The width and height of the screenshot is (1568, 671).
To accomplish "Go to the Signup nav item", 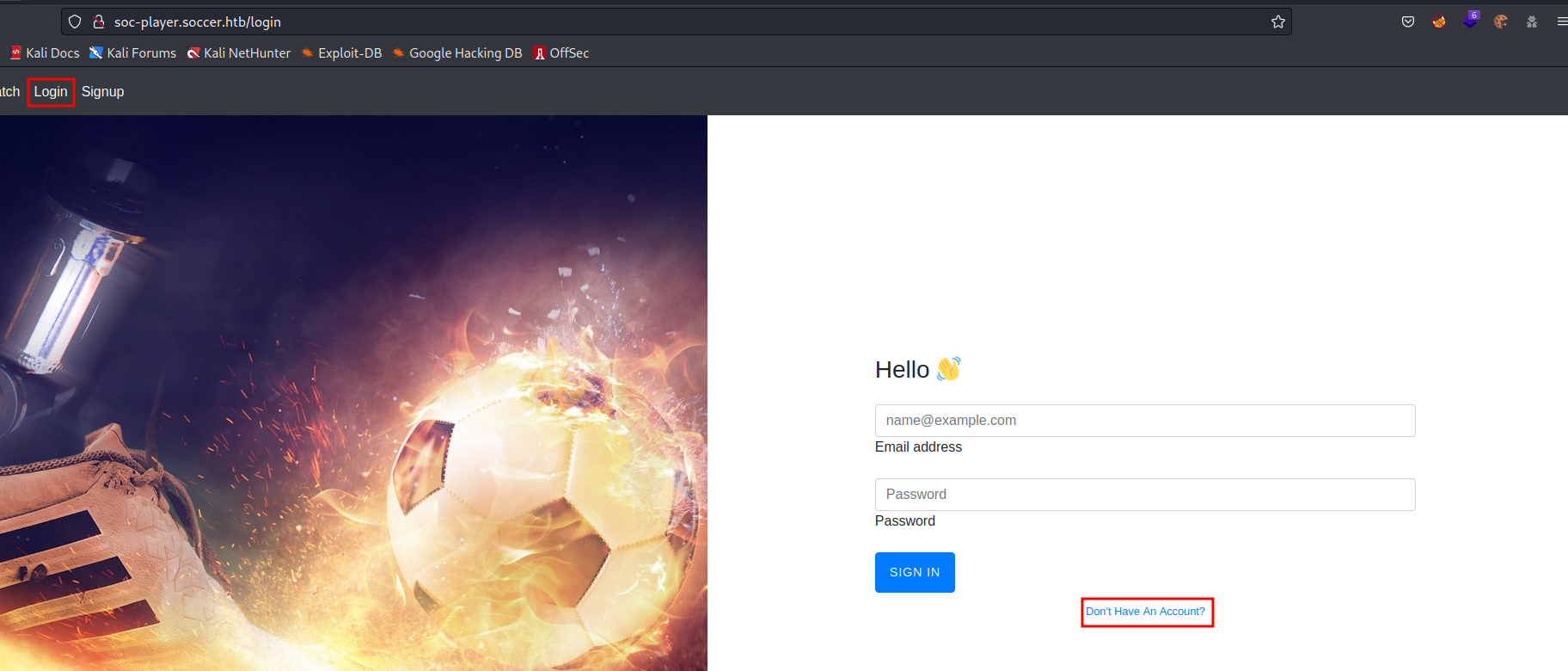I will click(x=103, y=92).
